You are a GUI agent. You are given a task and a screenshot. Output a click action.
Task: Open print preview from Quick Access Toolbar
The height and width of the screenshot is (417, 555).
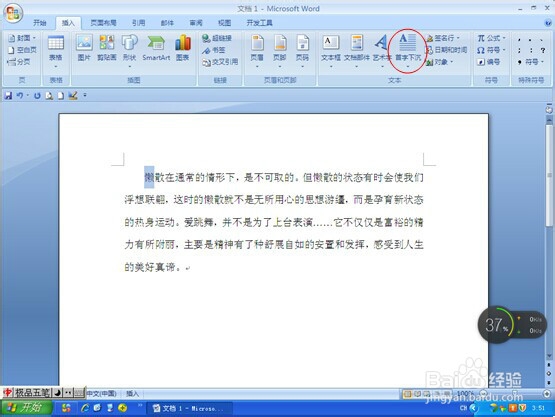click(49, 95)
